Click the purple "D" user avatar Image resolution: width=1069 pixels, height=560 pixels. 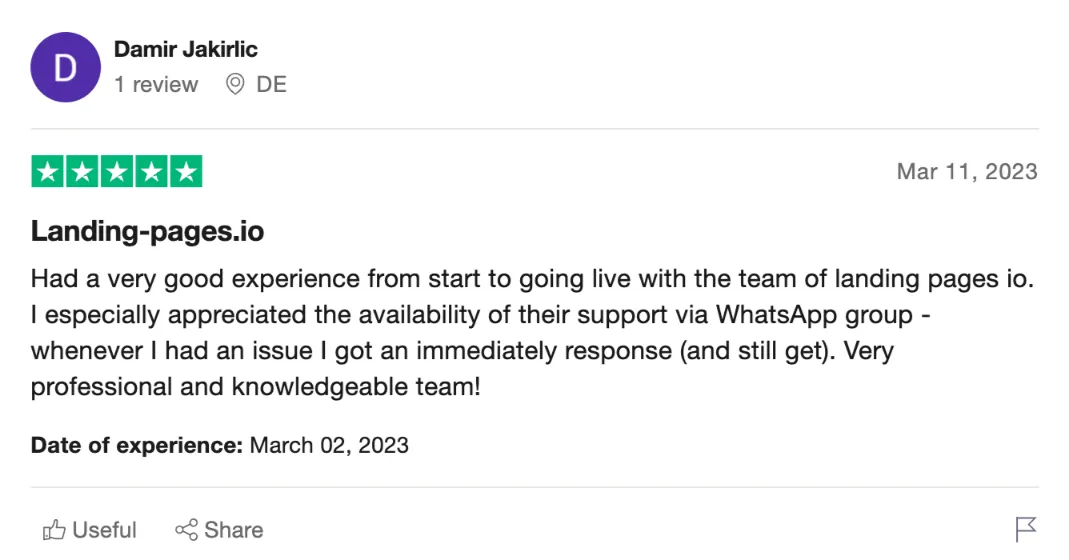pos(66,67)
